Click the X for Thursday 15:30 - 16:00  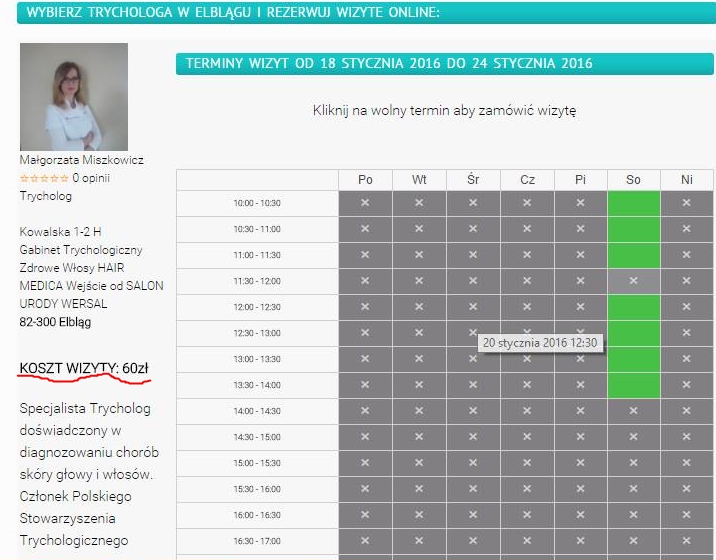[527, 489]
